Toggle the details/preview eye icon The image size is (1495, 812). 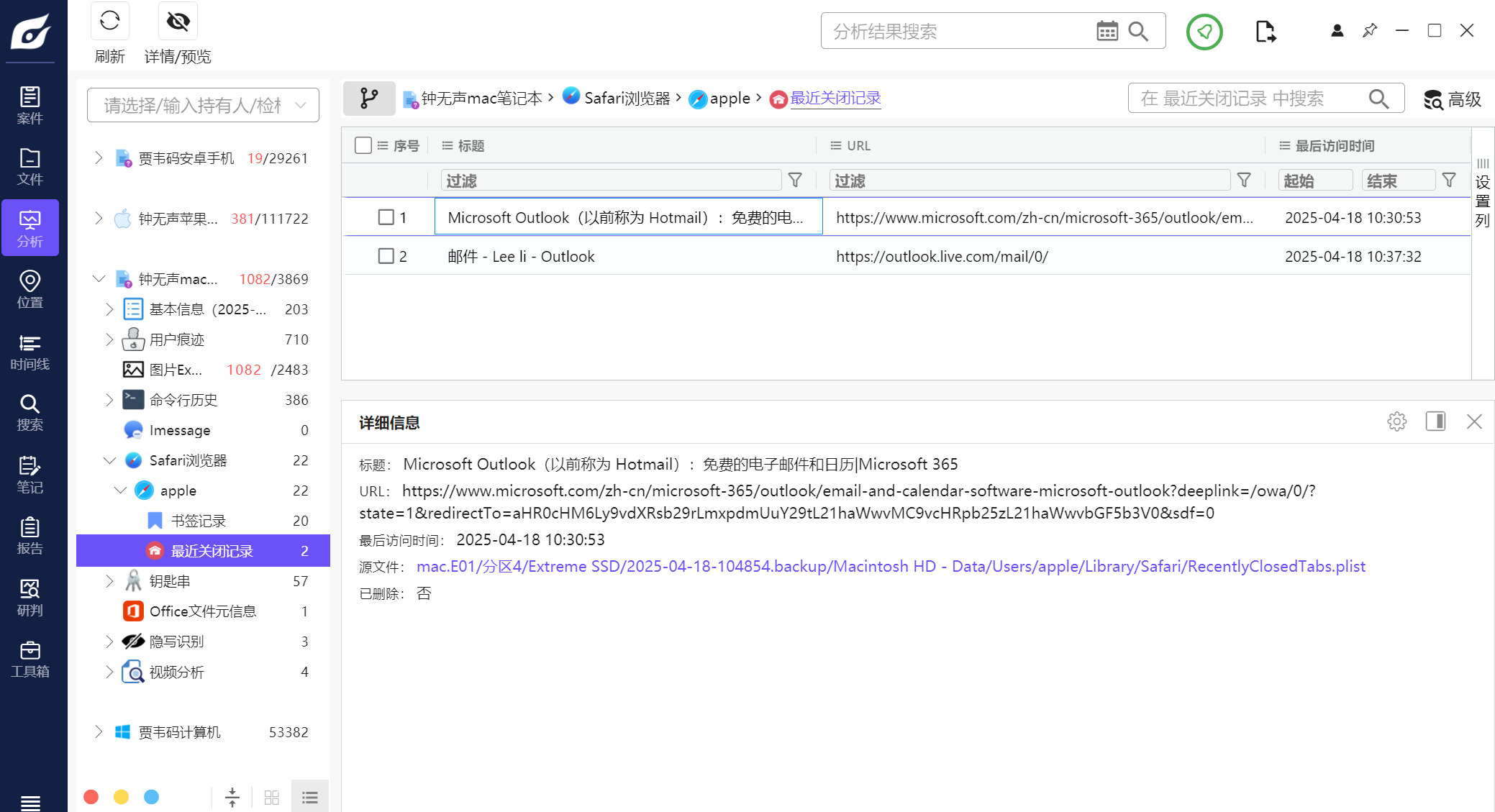click(x=178, y=22)
